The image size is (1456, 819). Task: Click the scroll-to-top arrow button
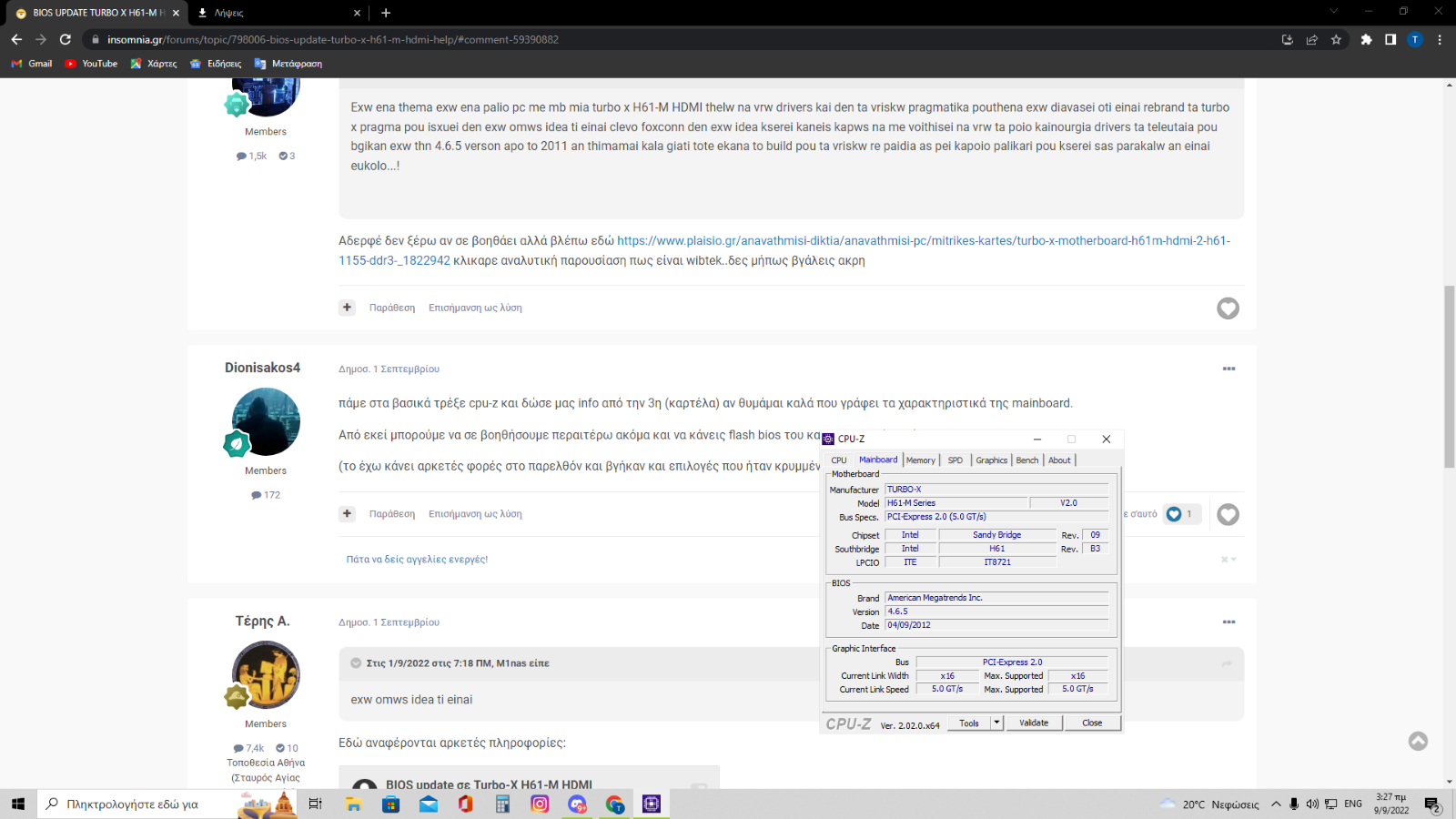pos(1418,741)
